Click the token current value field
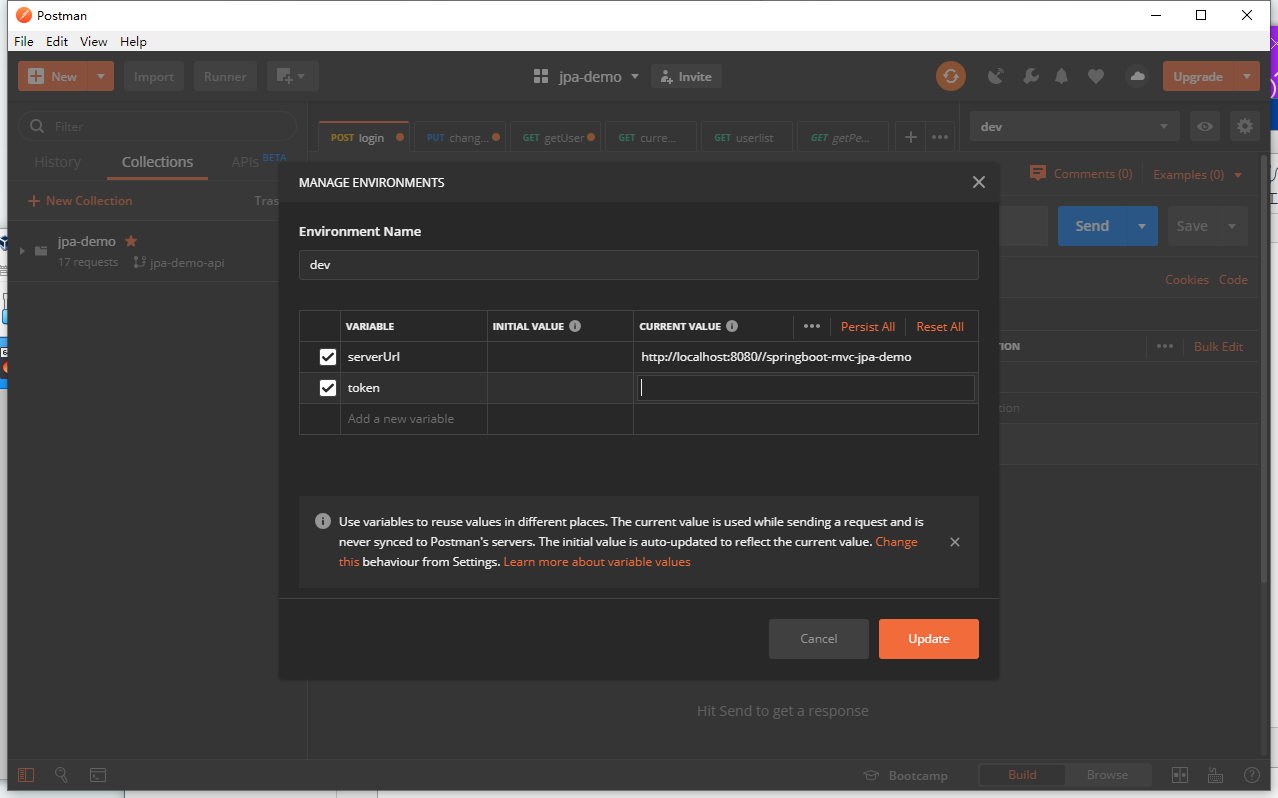The image size is (1278, 798). click(x=805, y=388)
